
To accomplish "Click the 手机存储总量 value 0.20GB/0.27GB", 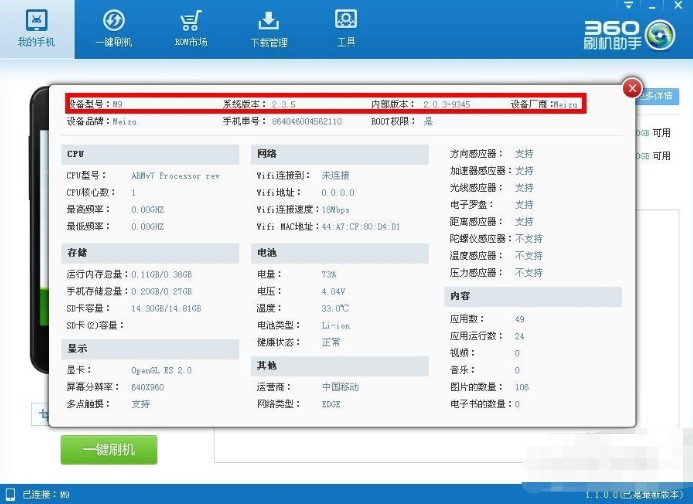I will (x=161, y=291).
